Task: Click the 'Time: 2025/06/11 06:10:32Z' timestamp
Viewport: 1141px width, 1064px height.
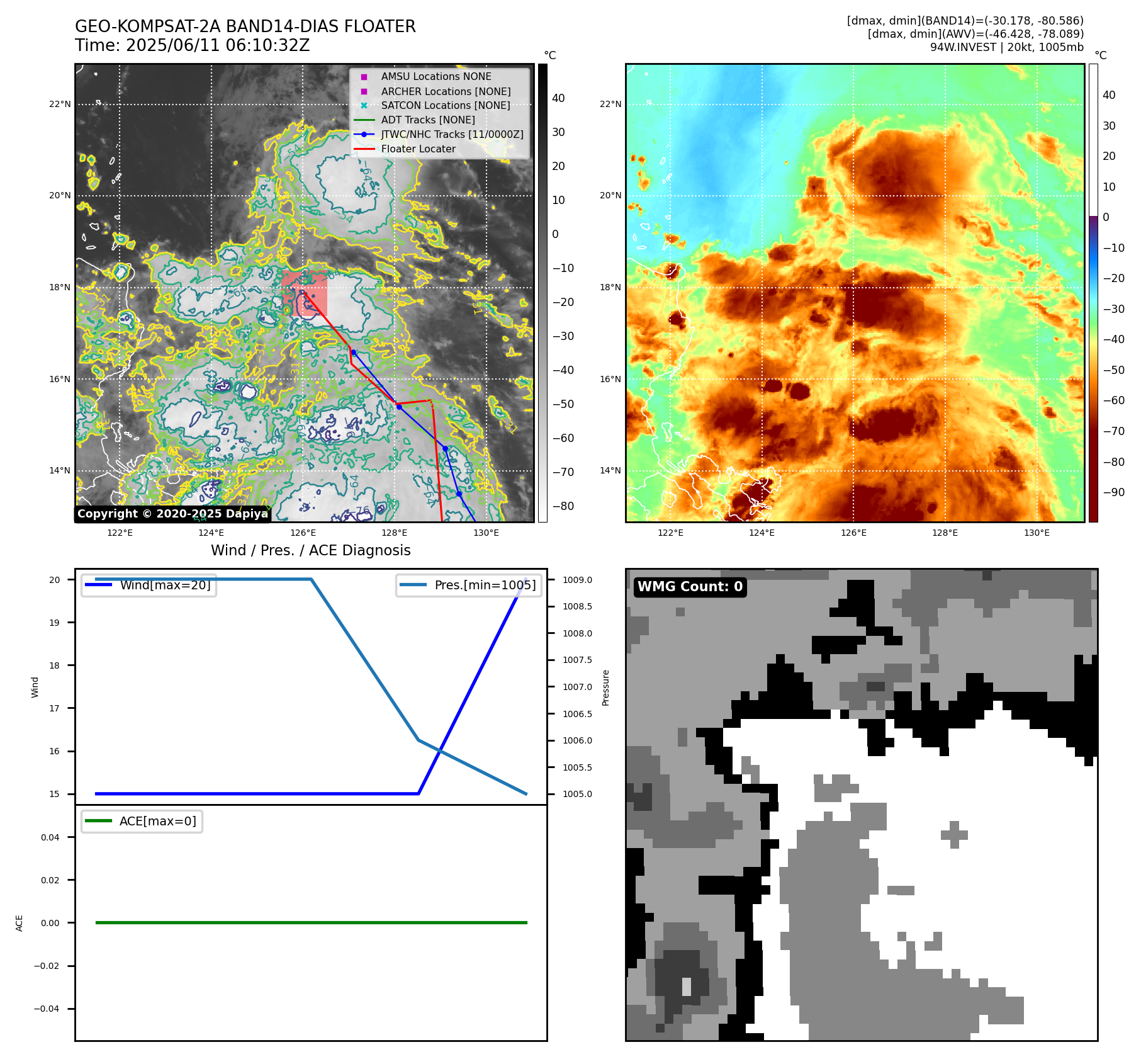Action: pyautogui.click(x=193, y=45)
